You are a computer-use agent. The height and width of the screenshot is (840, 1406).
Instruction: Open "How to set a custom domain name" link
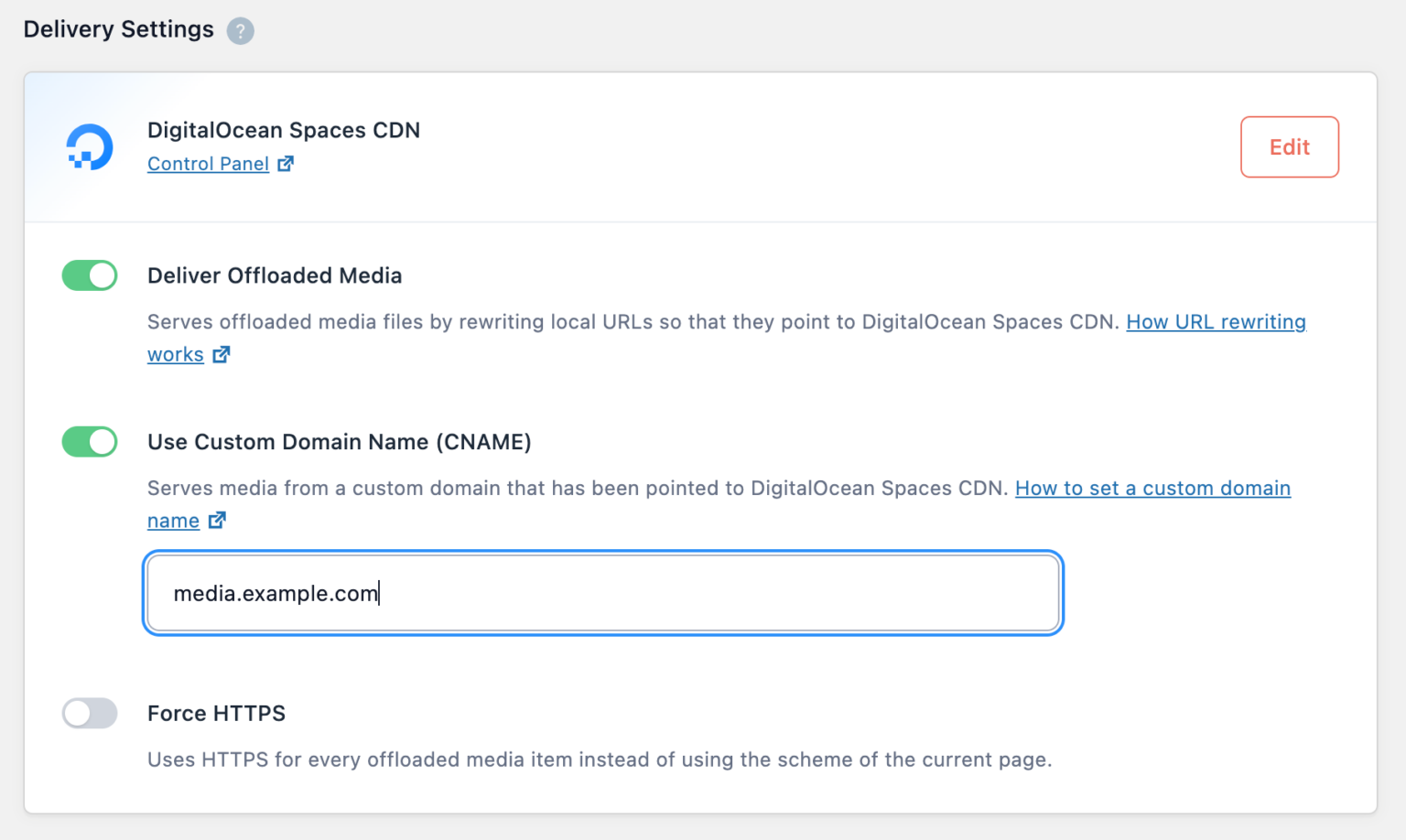1152,488
